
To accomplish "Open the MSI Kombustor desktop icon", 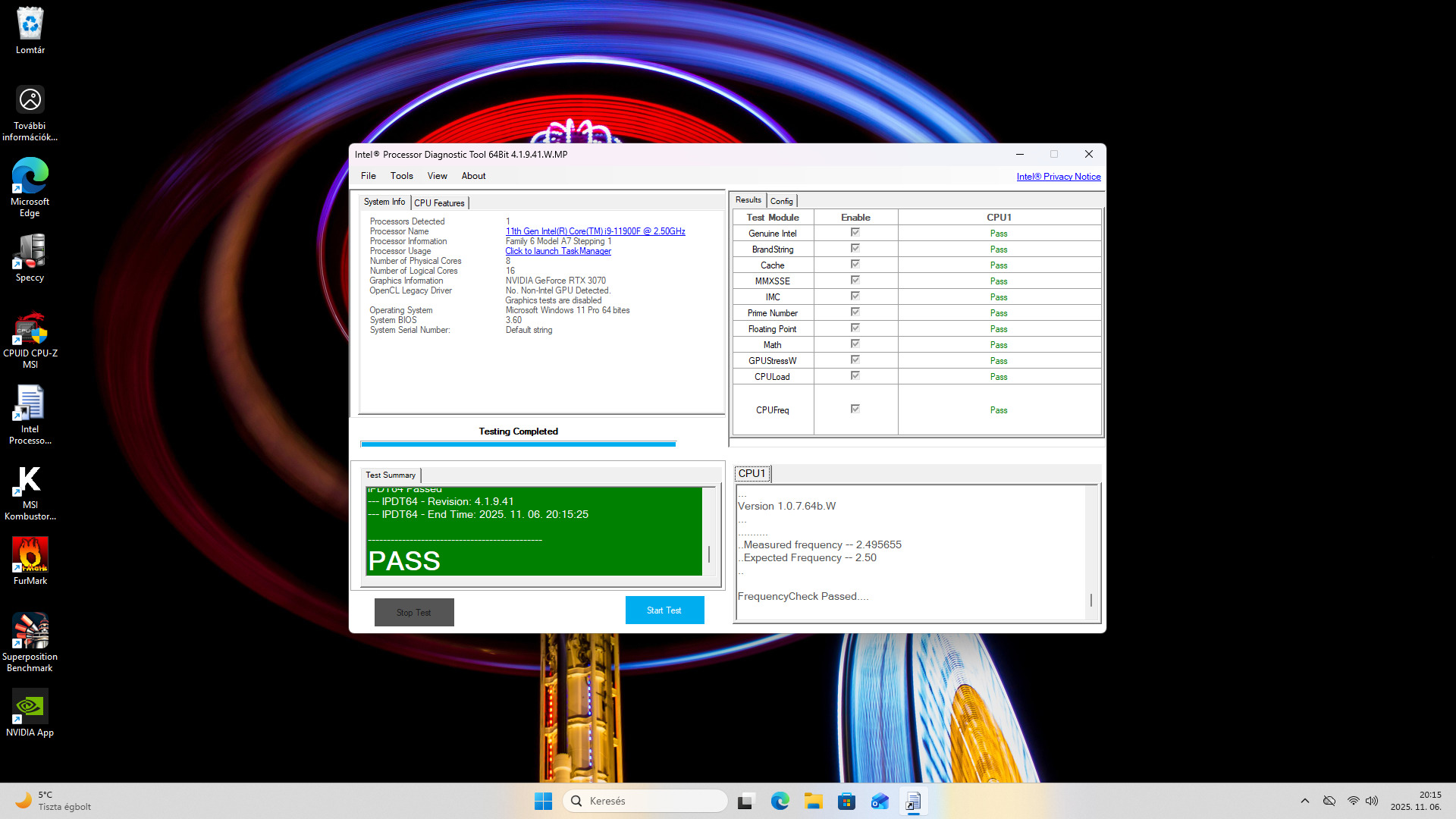I will point(30,491).
